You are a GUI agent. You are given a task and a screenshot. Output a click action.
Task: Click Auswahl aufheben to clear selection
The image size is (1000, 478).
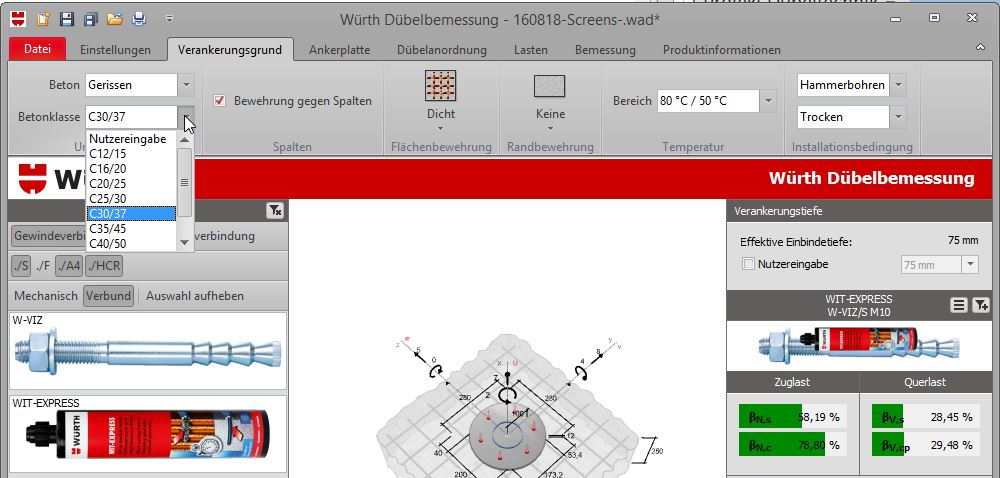pyautogui.click(x=195, y=296)
